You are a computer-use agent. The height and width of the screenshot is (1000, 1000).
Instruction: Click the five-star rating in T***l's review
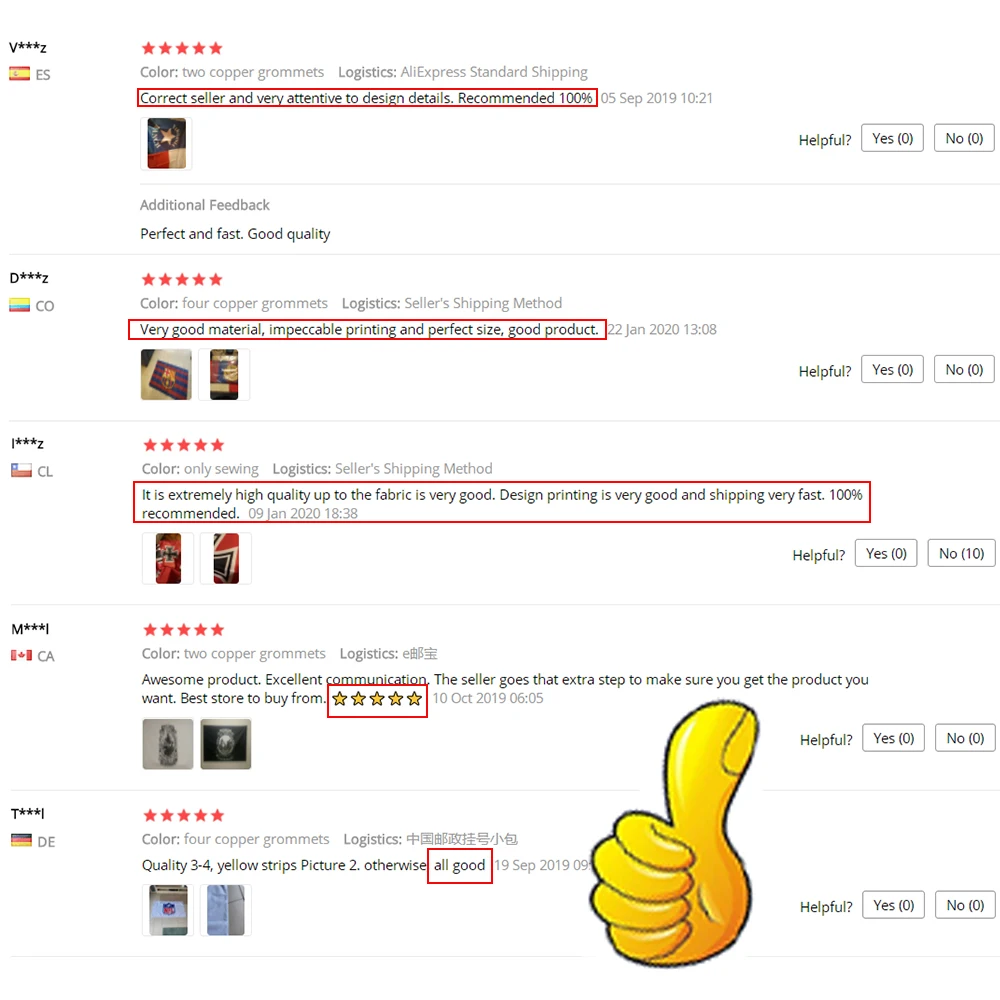click(184, 815)
